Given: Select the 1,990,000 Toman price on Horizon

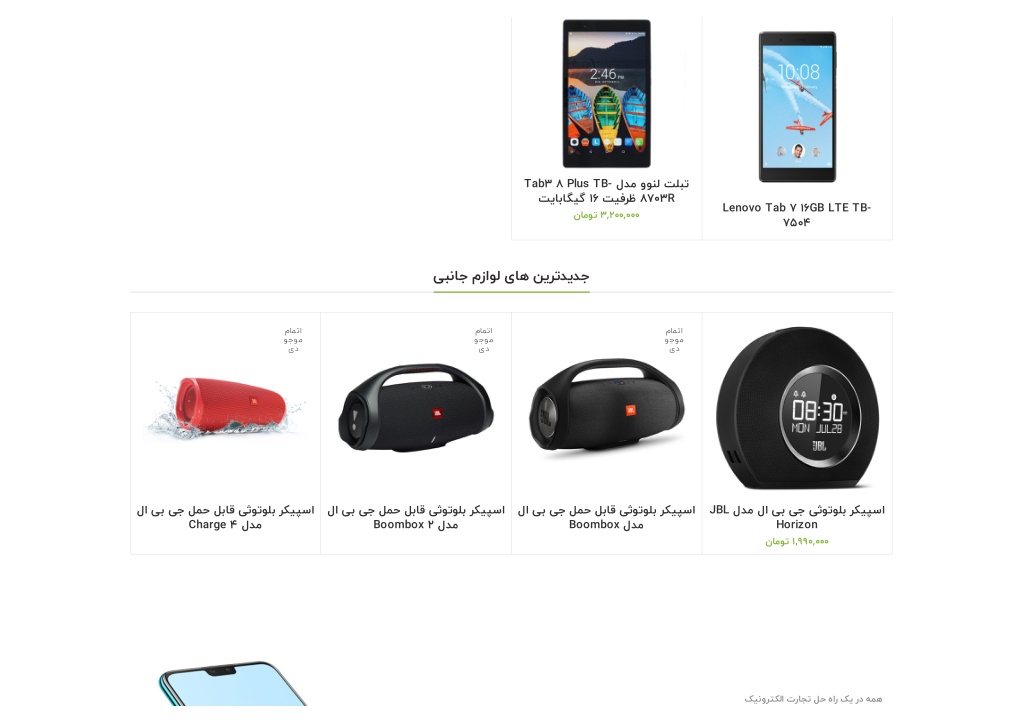Looking at the screenshot, I should click(797, 541).
